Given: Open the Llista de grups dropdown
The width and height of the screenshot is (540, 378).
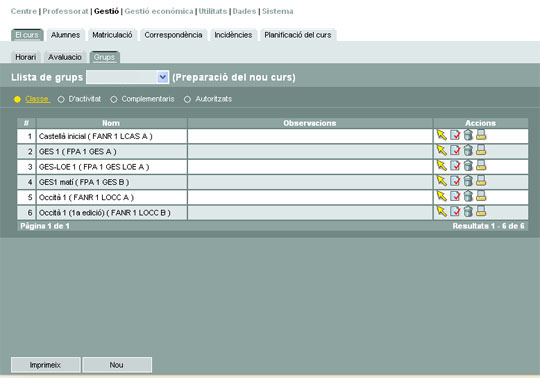Looking at the screenshot, I should click(x=127, y=77).
